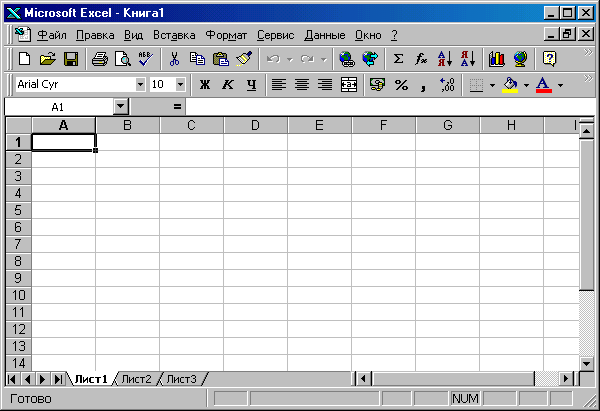Toggle underline with the Ч button
The width and height of the screenshot is (600, 411).
[251, 84]
